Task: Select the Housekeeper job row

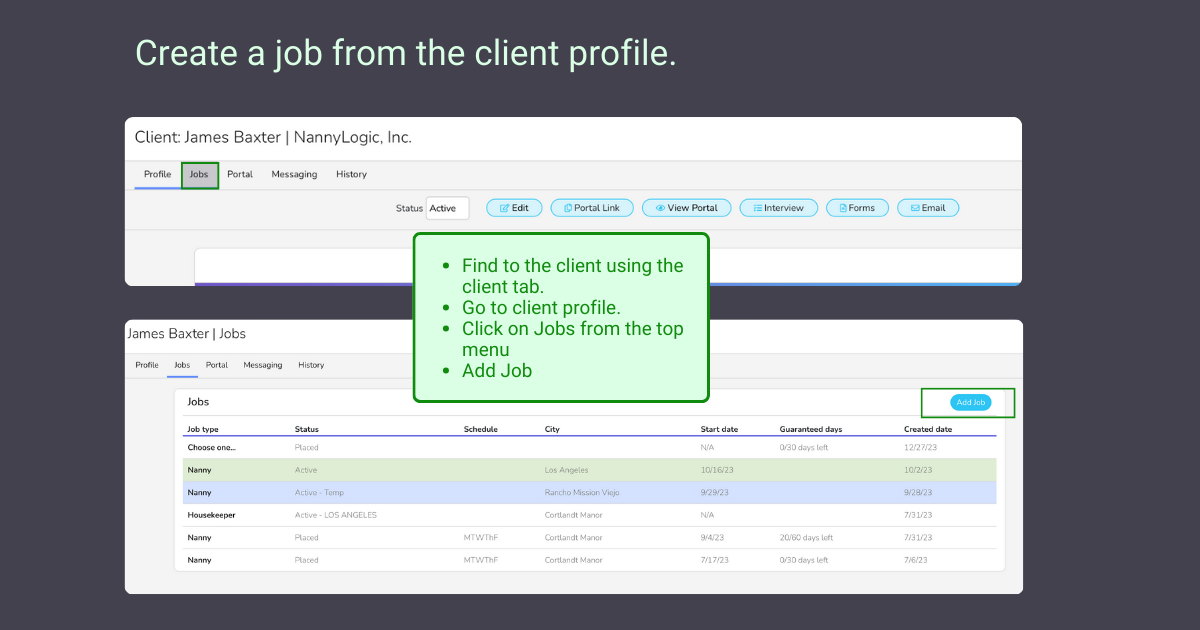Action: [211, 515]
